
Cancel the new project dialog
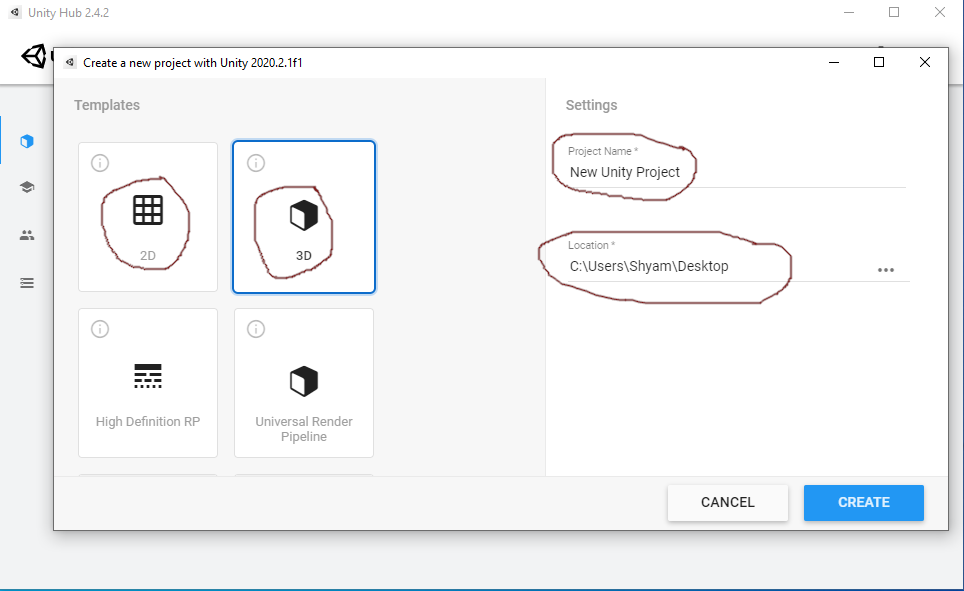point(728,502)
